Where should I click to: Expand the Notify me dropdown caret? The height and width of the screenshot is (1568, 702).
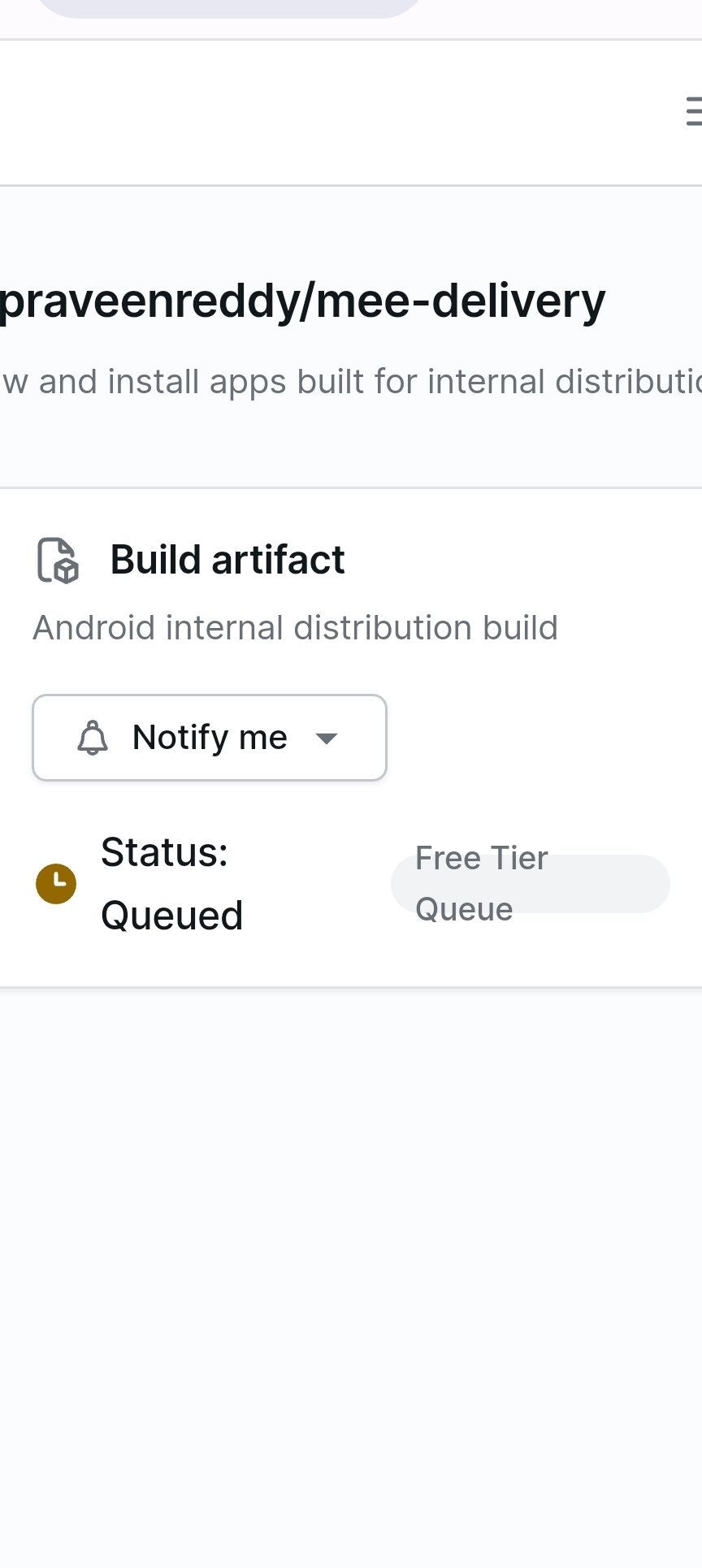click(x=327, y=739)
